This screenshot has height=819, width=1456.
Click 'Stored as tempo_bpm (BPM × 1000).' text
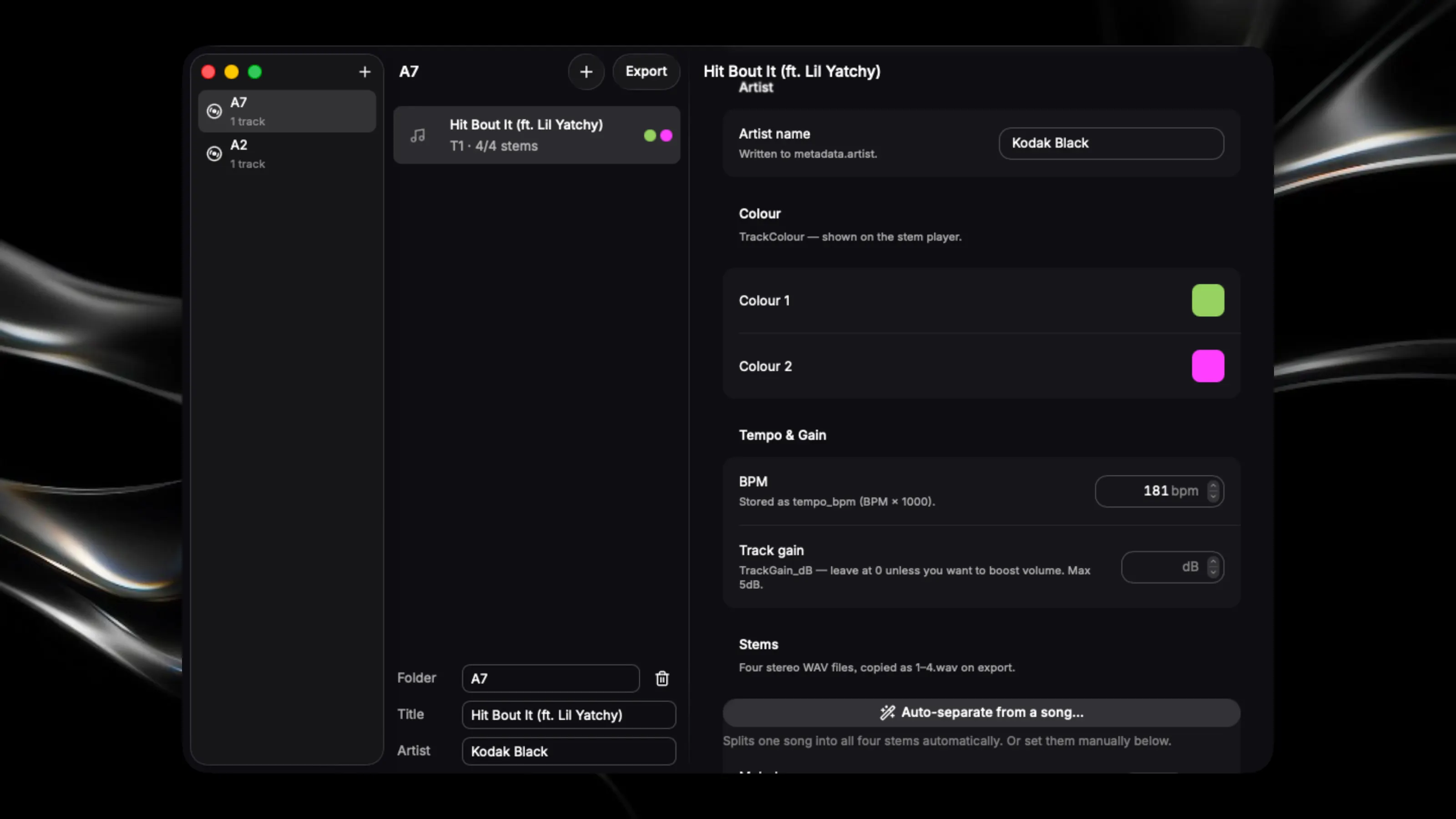click(x=837, y=501)
